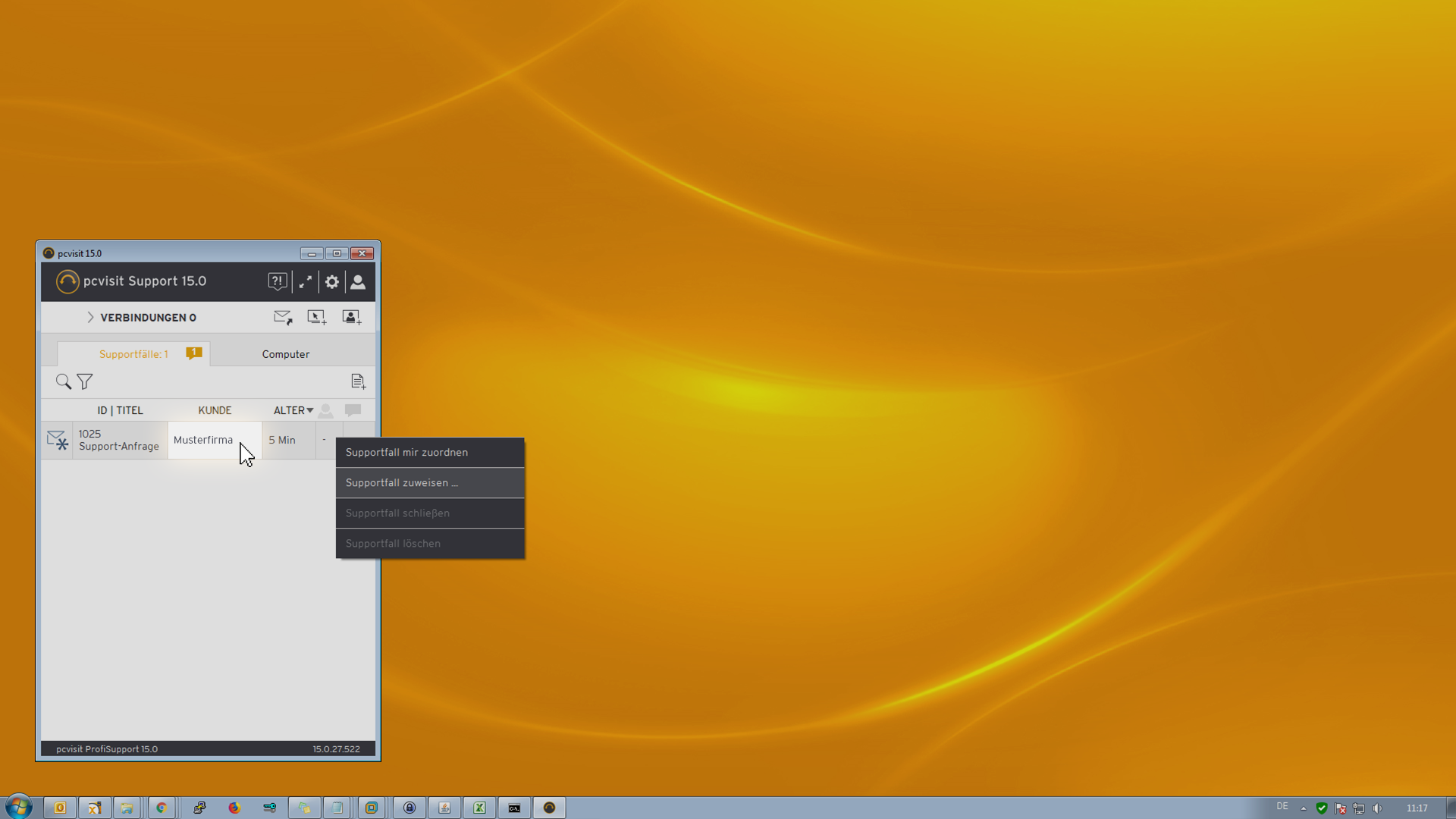Expand the VERBINDUNGEN 0 section chevron
Viewport: 1456px width, 819px height.
pyautogui.click(x=90, y=318)
